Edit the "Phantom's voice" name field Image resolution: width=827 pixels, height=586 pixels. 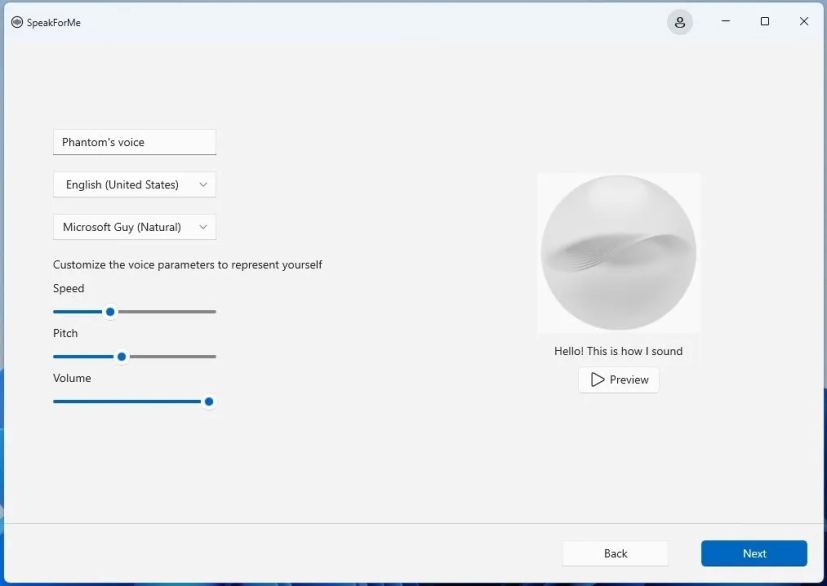coord(134,142)
